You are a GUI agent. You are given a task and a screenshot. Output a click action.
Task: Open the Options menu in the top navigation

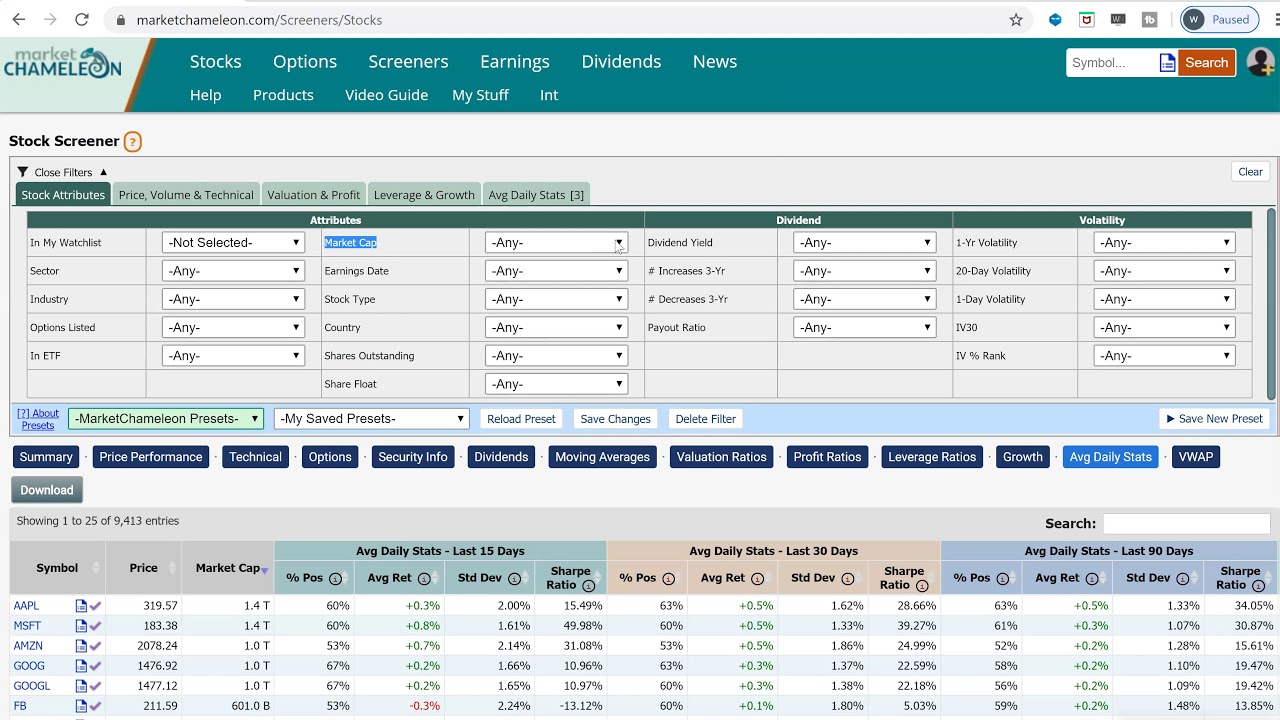(305, 62)
